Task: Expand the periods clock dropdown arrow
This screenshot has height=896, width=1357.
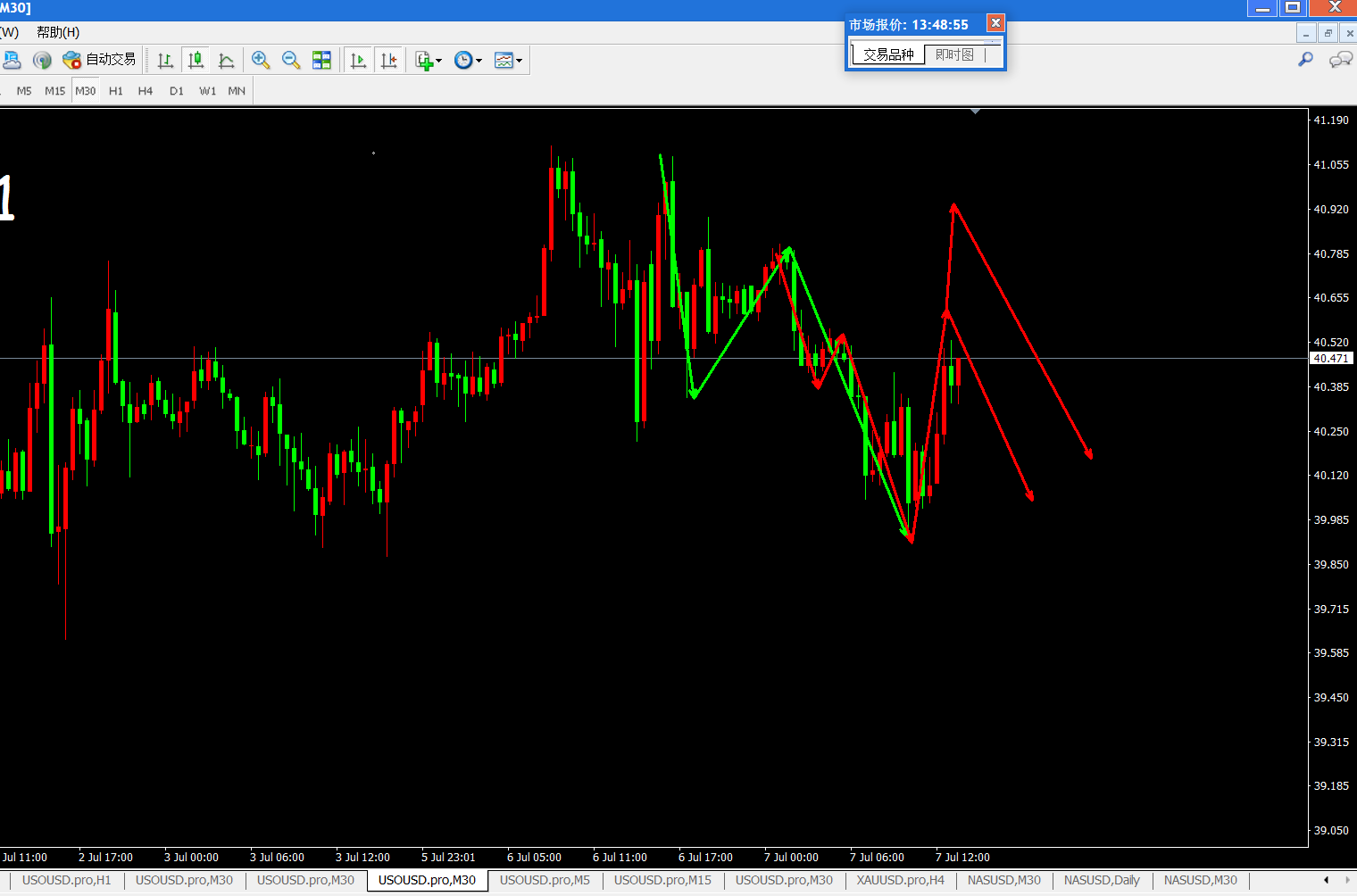Action: coord(479,61)
